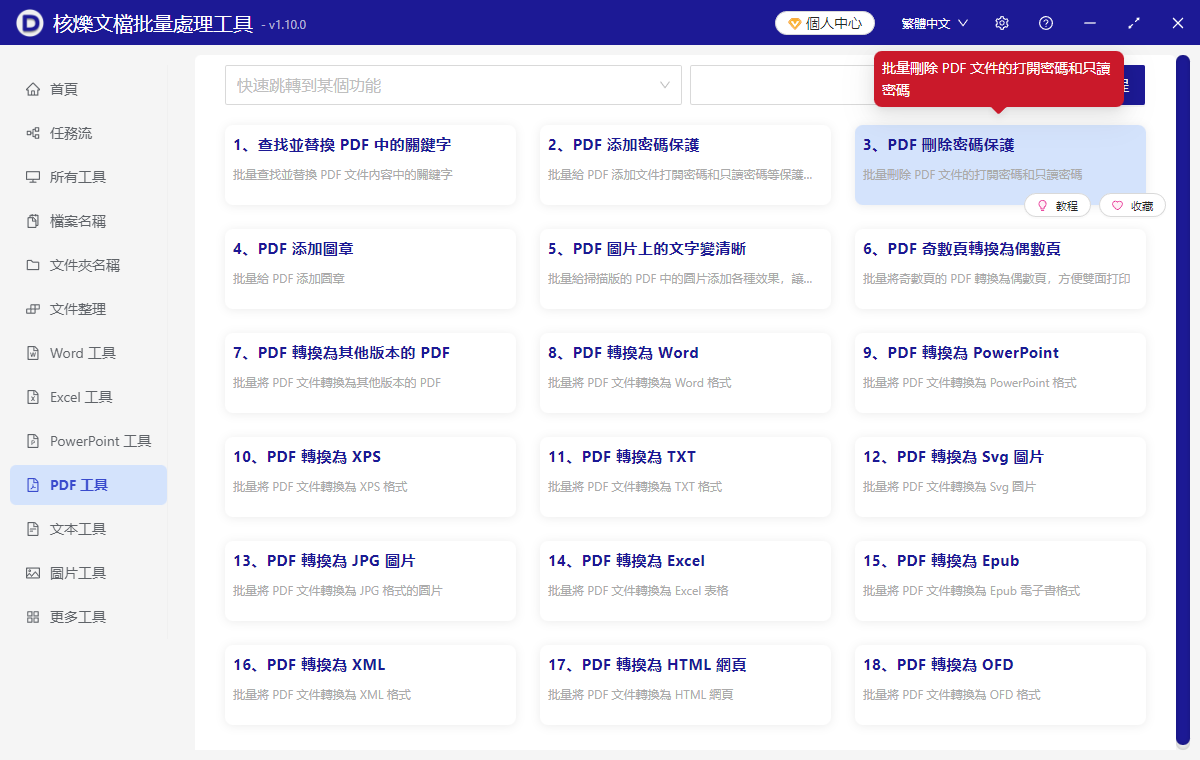
Task: Open the 繁體中文 language dropdown
Action: coord(935,23)
